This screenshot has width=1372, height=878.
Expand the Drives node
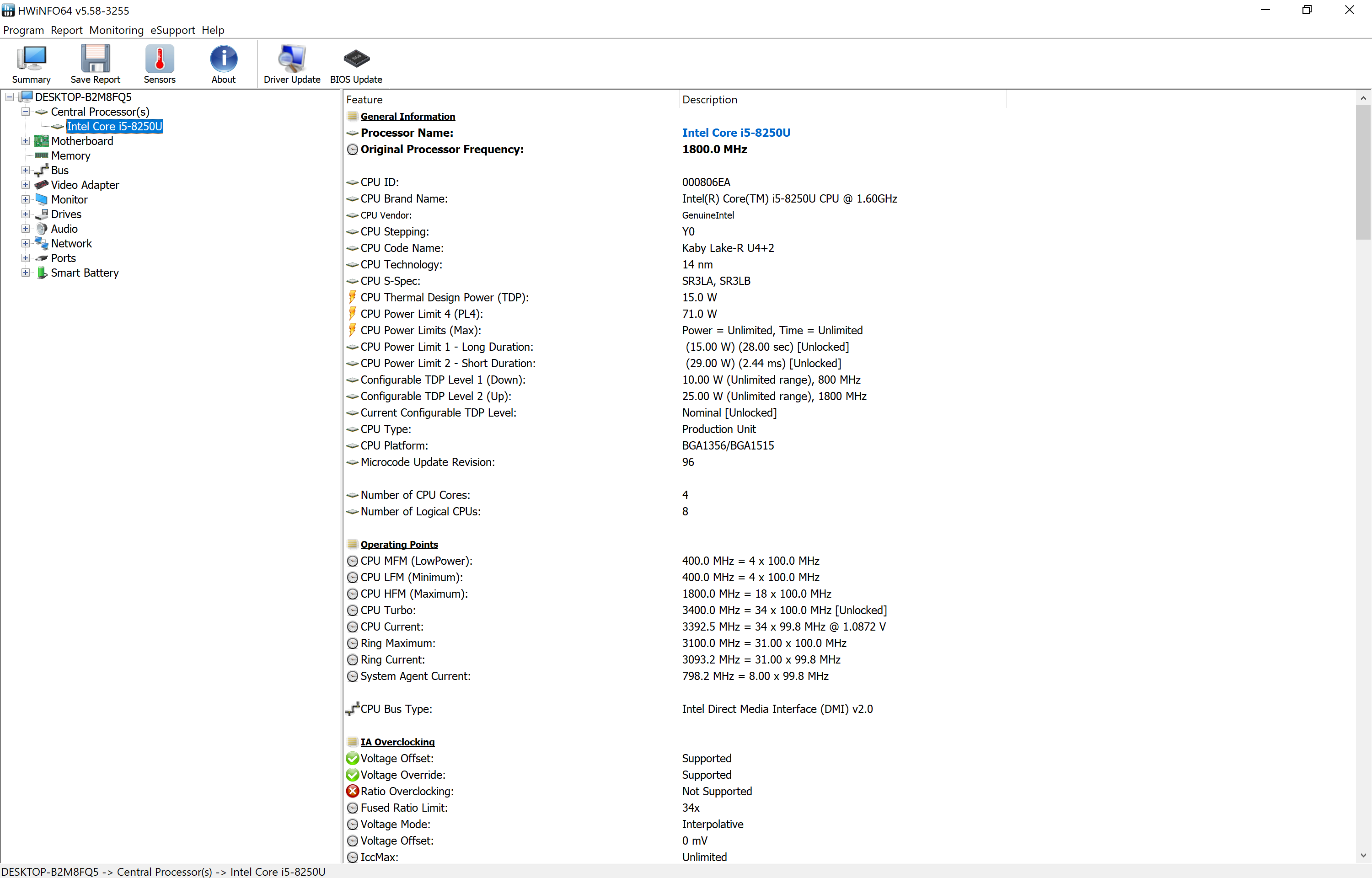coord(26,214)
